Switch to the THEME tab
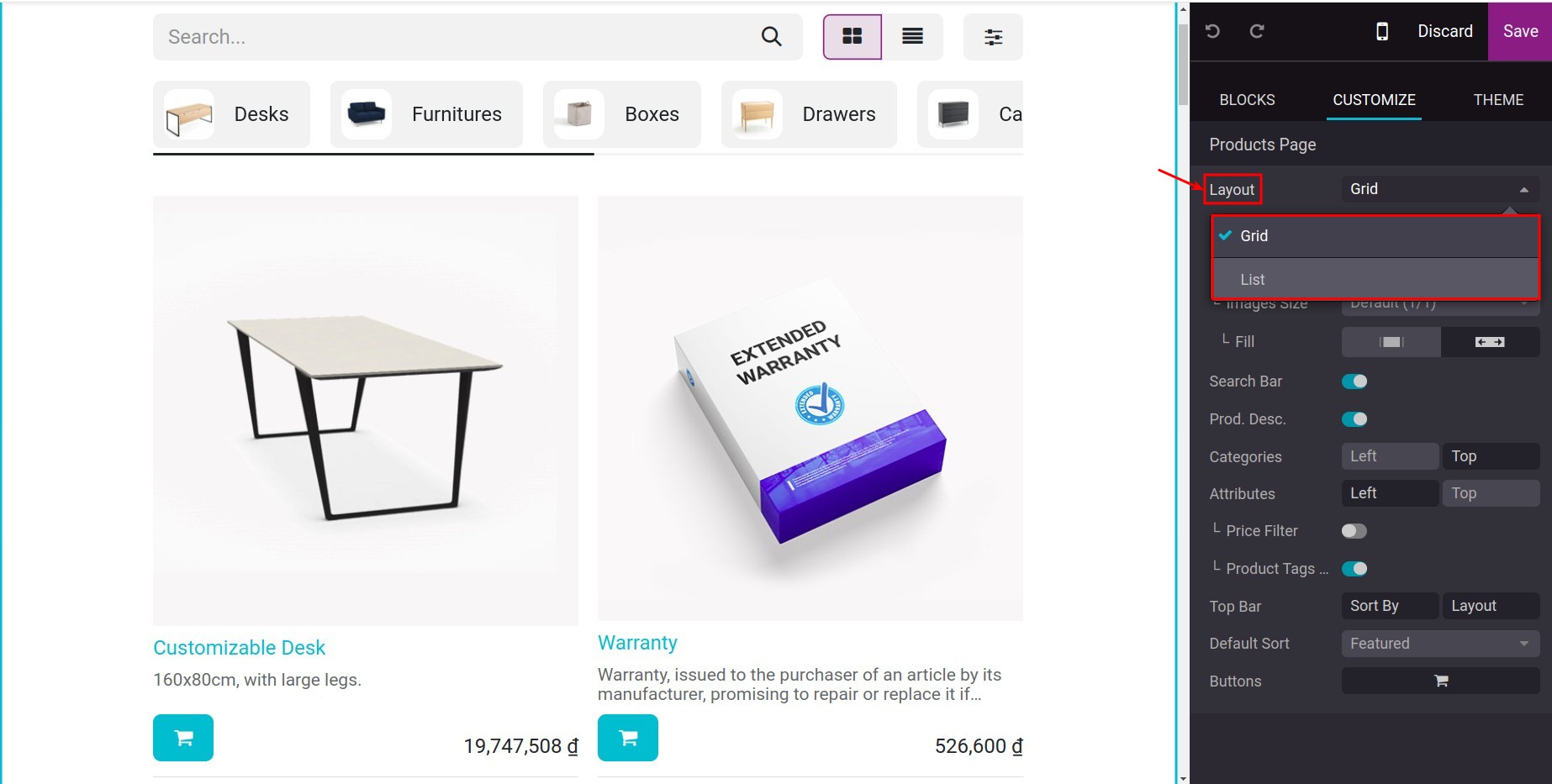The image size is (1552, 784). [1498, 99]
